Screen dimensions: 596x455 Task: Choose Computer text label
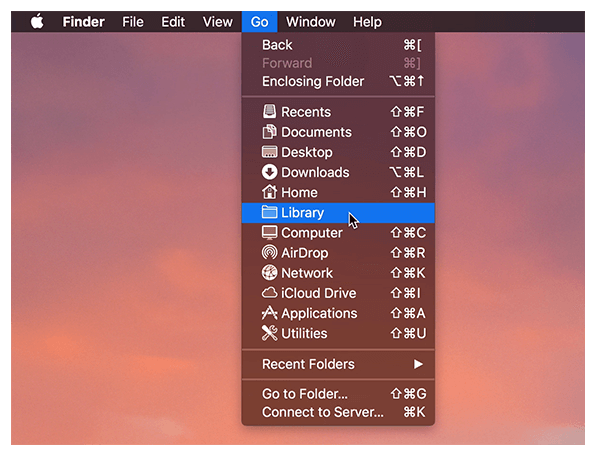coord(312,233)
